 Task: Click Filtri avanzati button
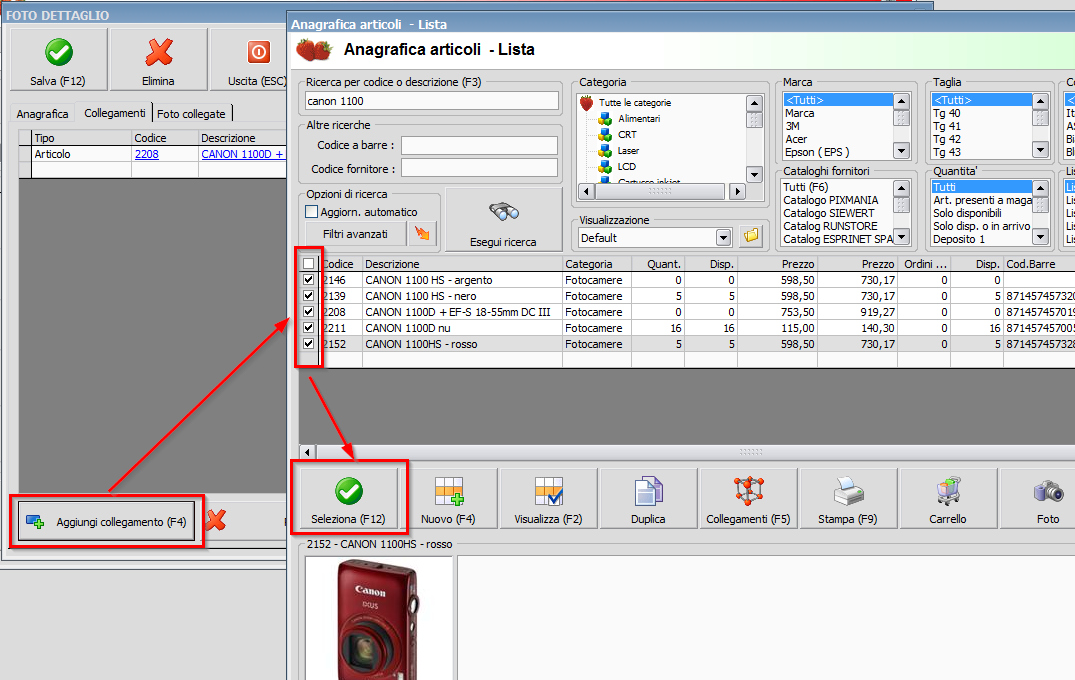tap(355, 234)
